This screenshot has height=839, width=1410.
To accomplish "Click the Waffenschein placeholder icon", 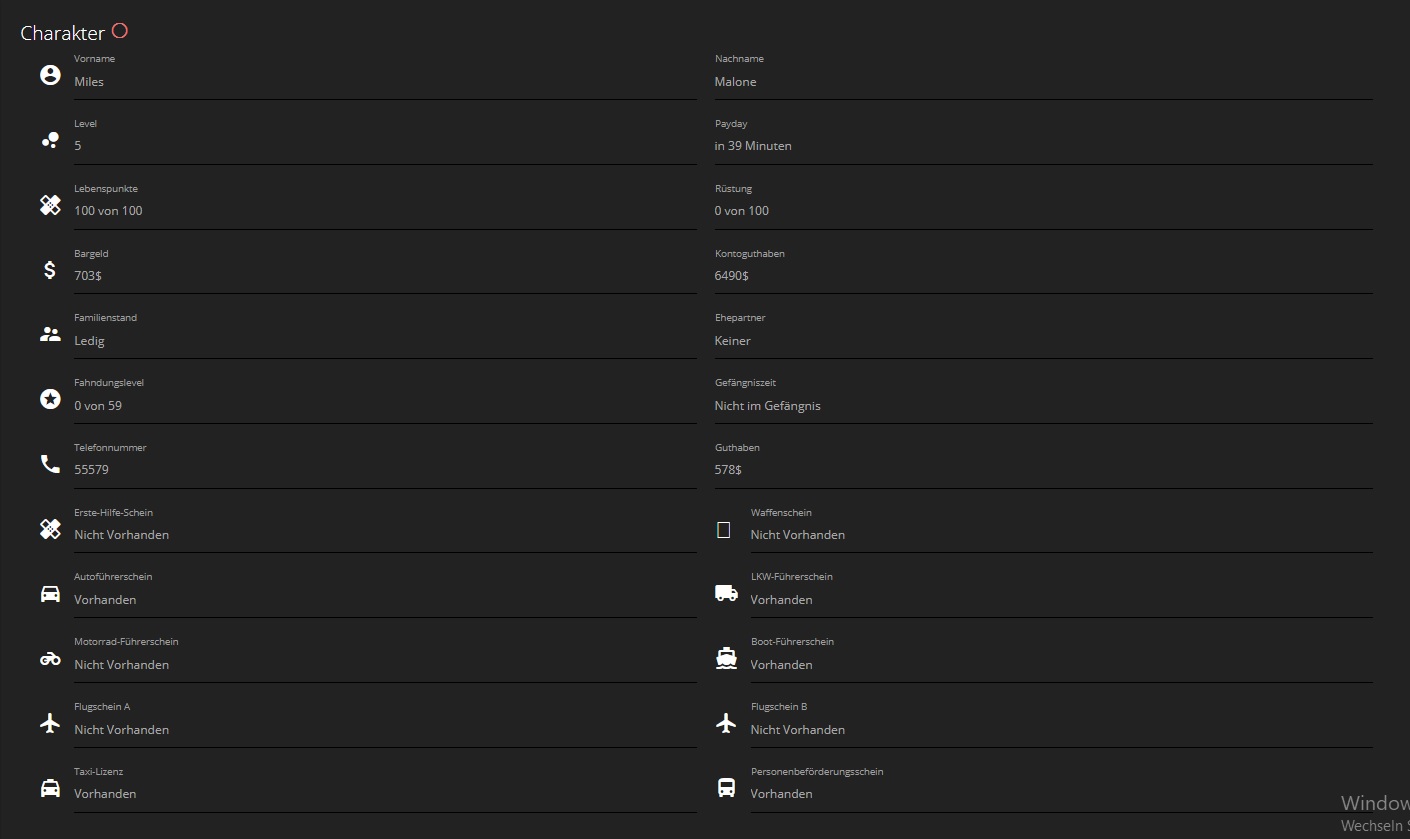I will (x=724, y=530).
